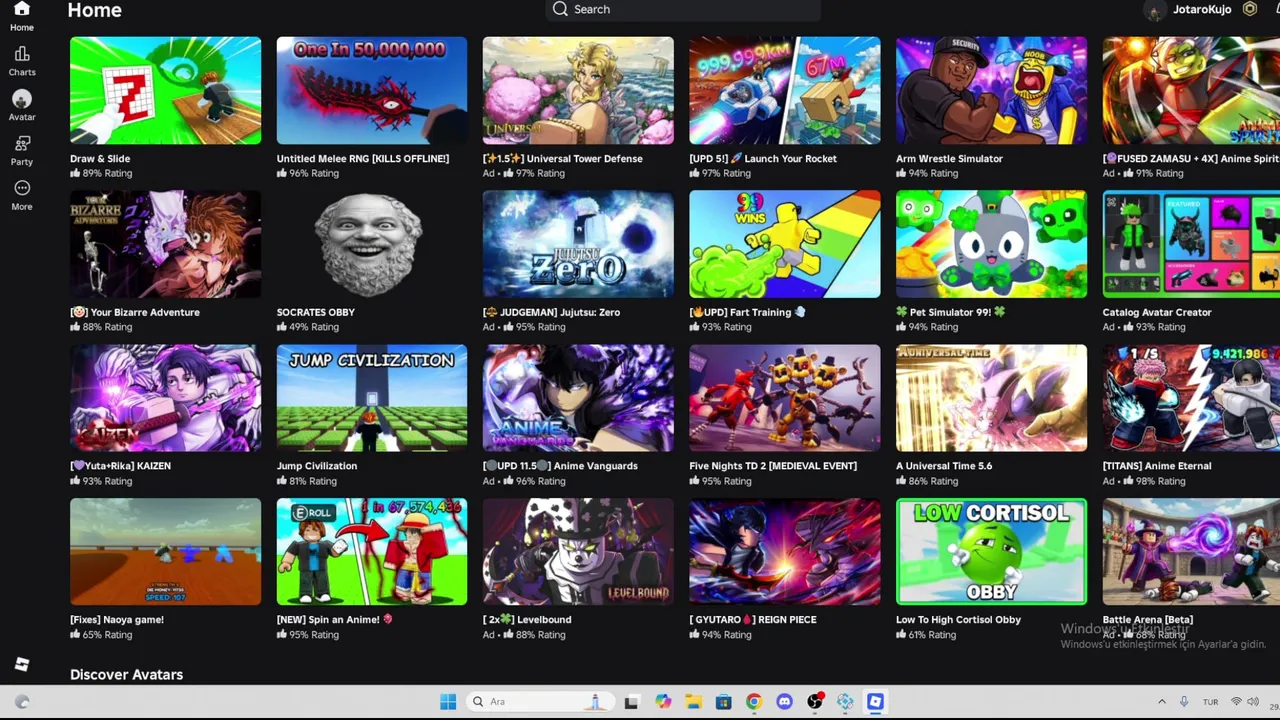Launch Copilot from the taskbar
This screenshot has height=720, width=1280.
tap(662, 702)
